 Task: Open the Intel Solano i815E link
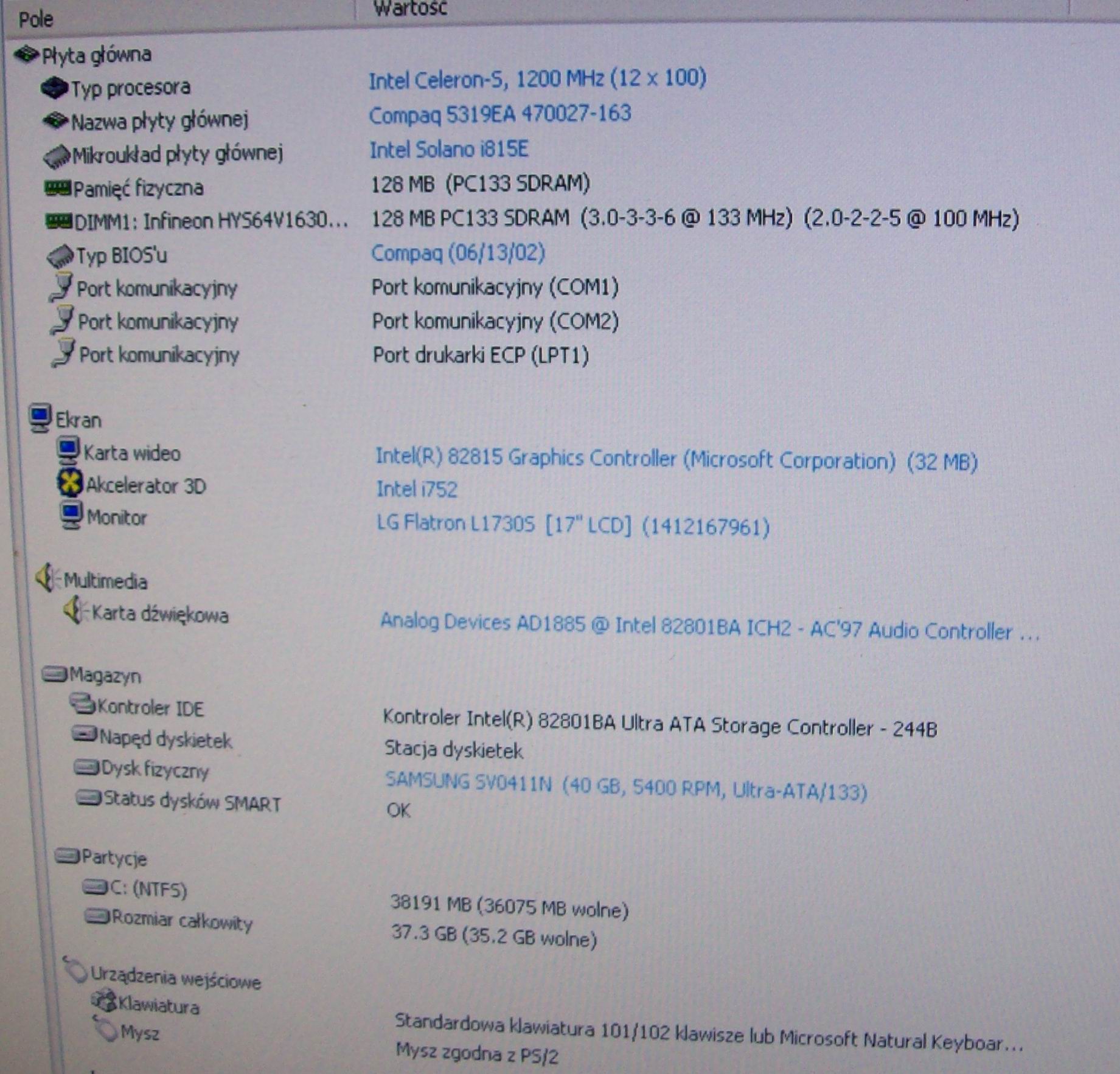(x=449, y=149)
